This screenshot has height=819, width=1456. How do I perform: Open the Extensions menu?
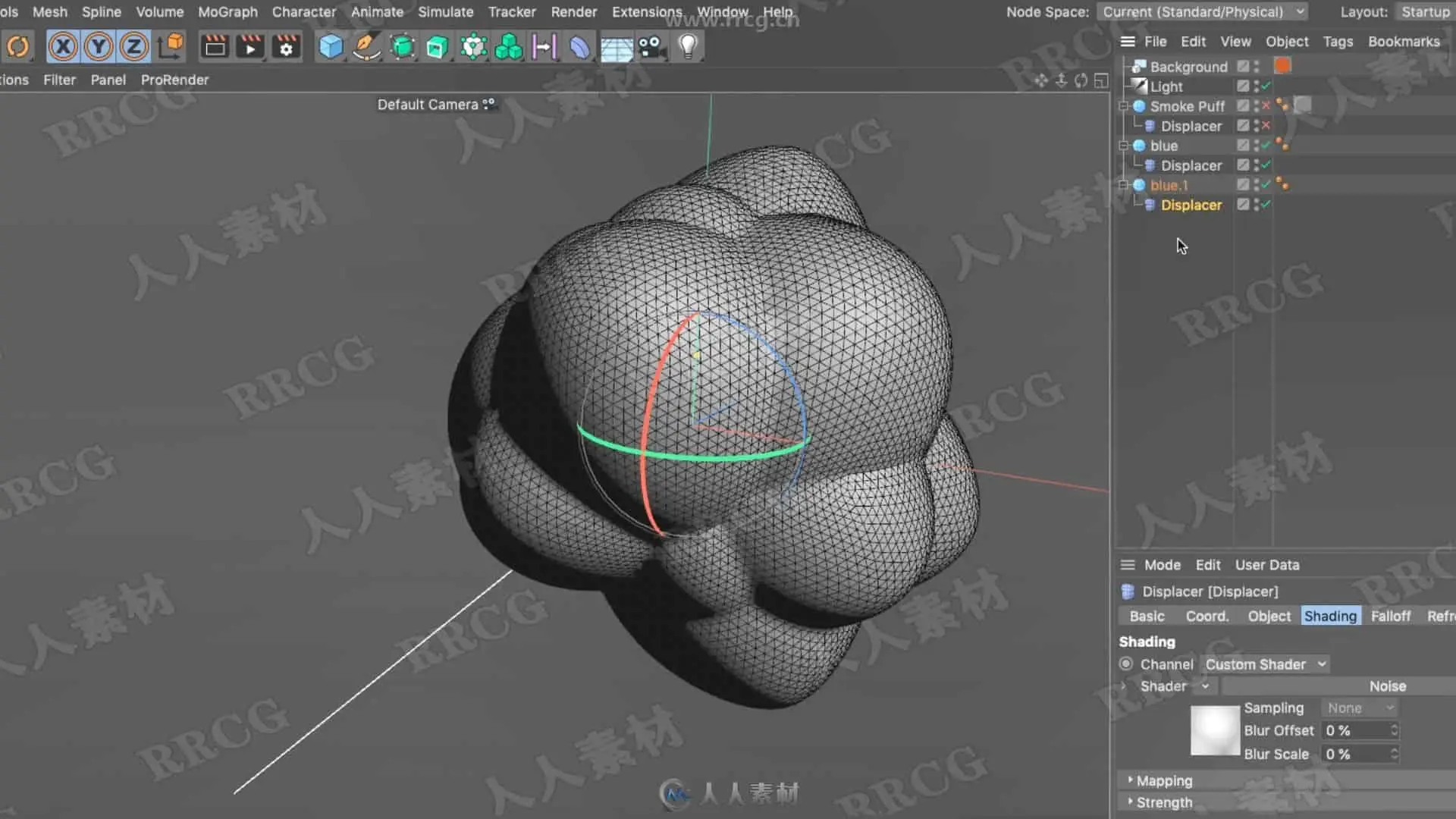647,12
